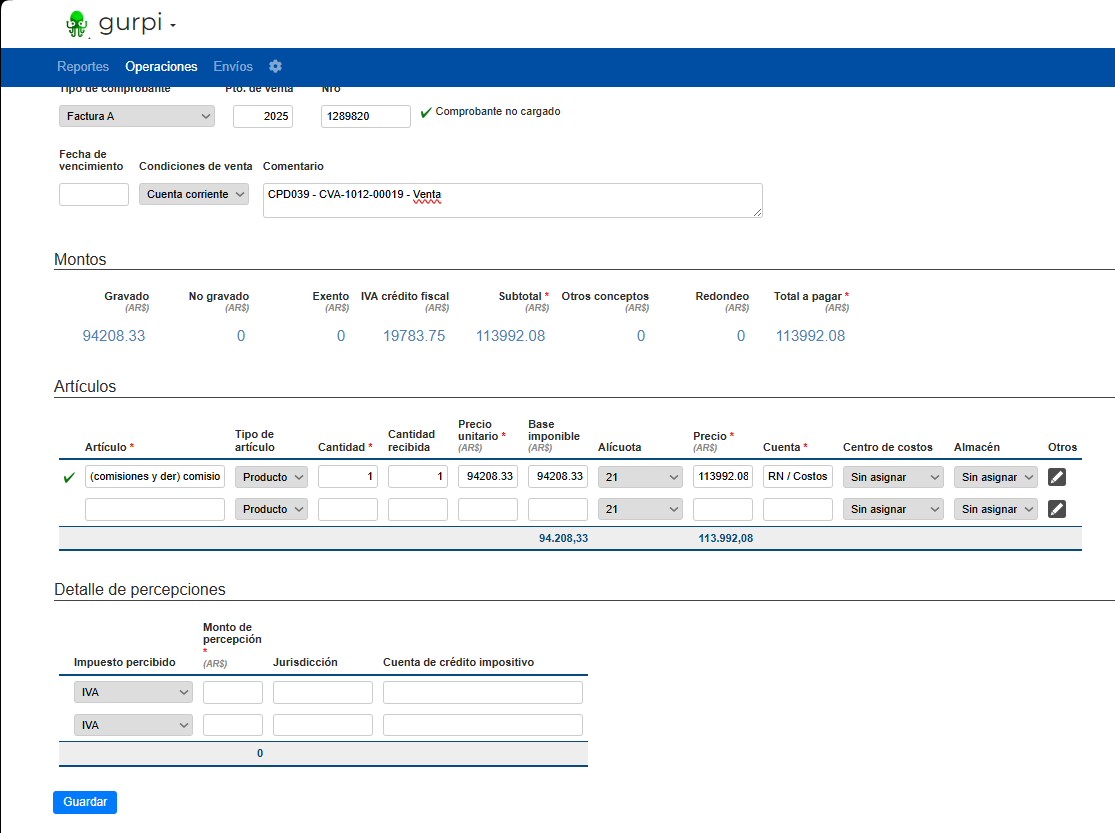Click the Otros conceptos value 0

(641, 336)
